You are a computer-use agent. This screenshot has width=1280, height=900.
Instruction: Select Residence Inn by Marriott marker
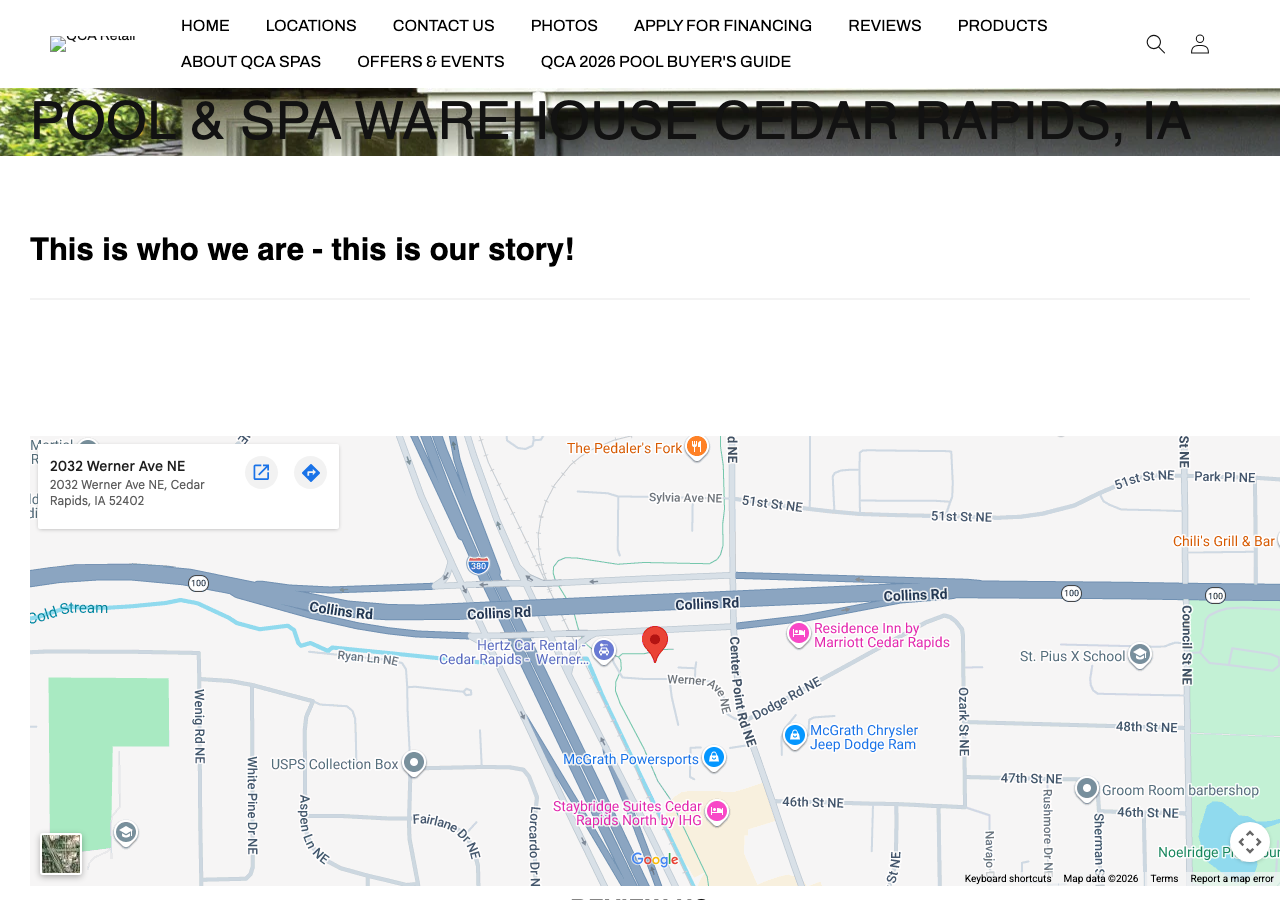coord(798,634)
